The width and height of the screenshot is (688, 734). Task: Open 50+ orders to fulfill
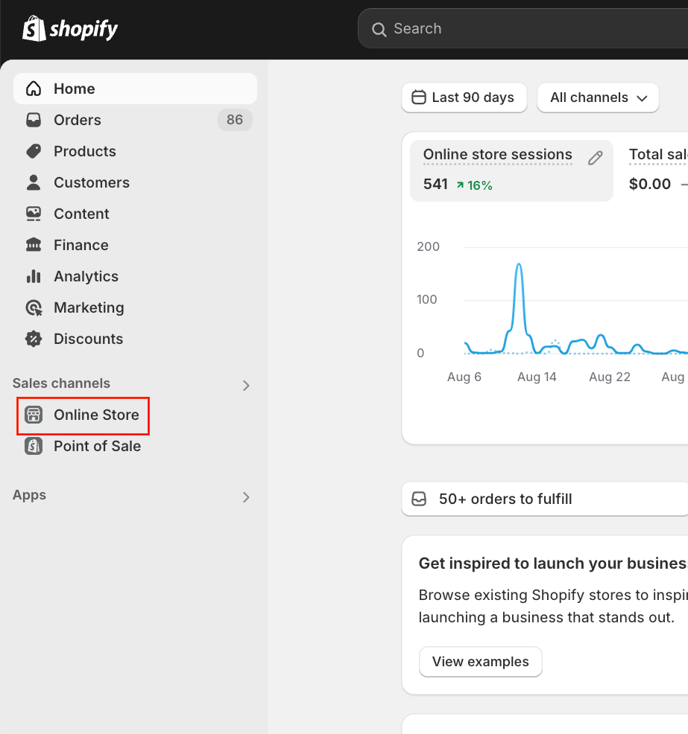pyautogui.click(x=545, y=499)
